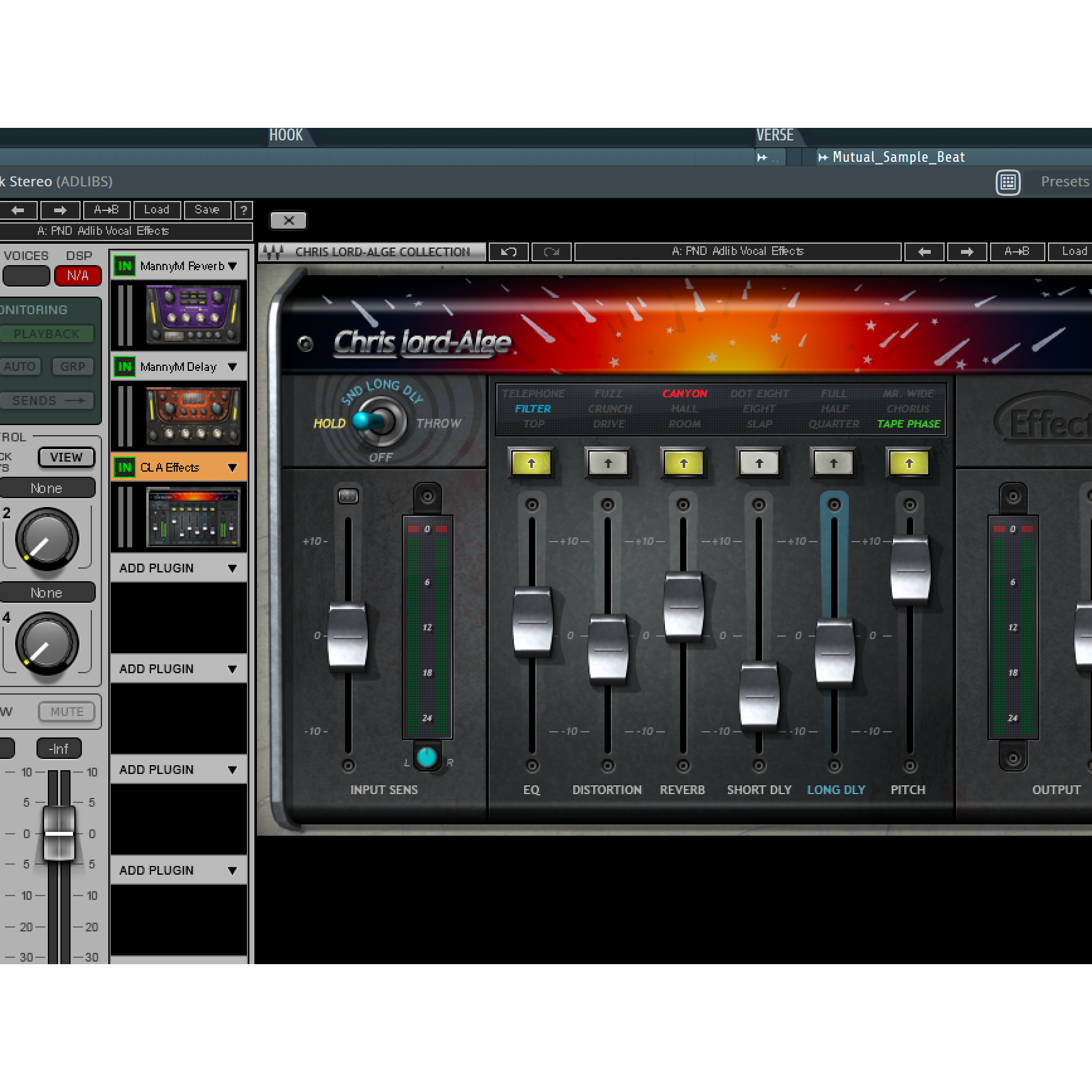Toggle IN bypass for MannyM Reverb
The width and height of the screenshot is (1092, 1092).
pos(125,266)
